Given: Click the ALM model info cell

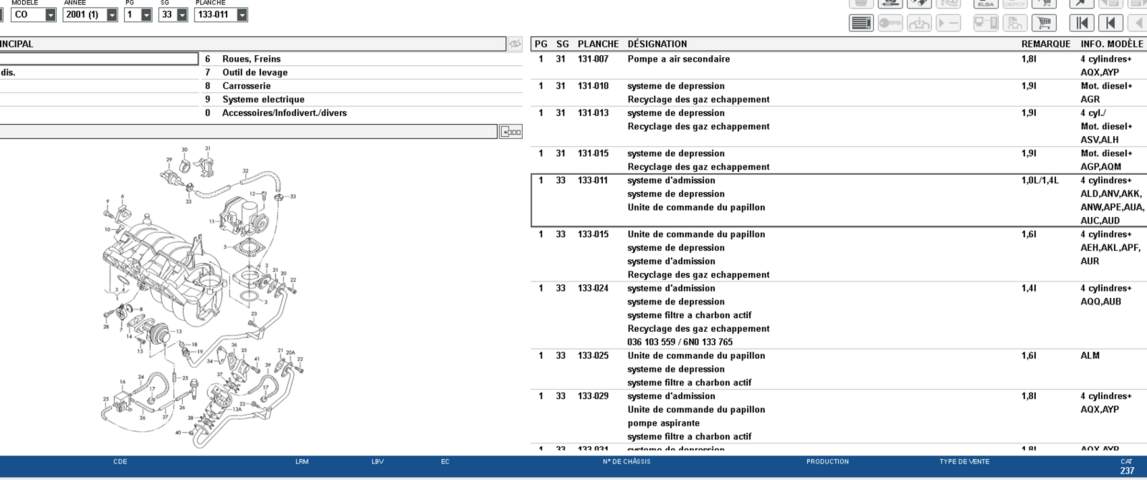Looking at the screenshot, I should [x=1090, y=356].
